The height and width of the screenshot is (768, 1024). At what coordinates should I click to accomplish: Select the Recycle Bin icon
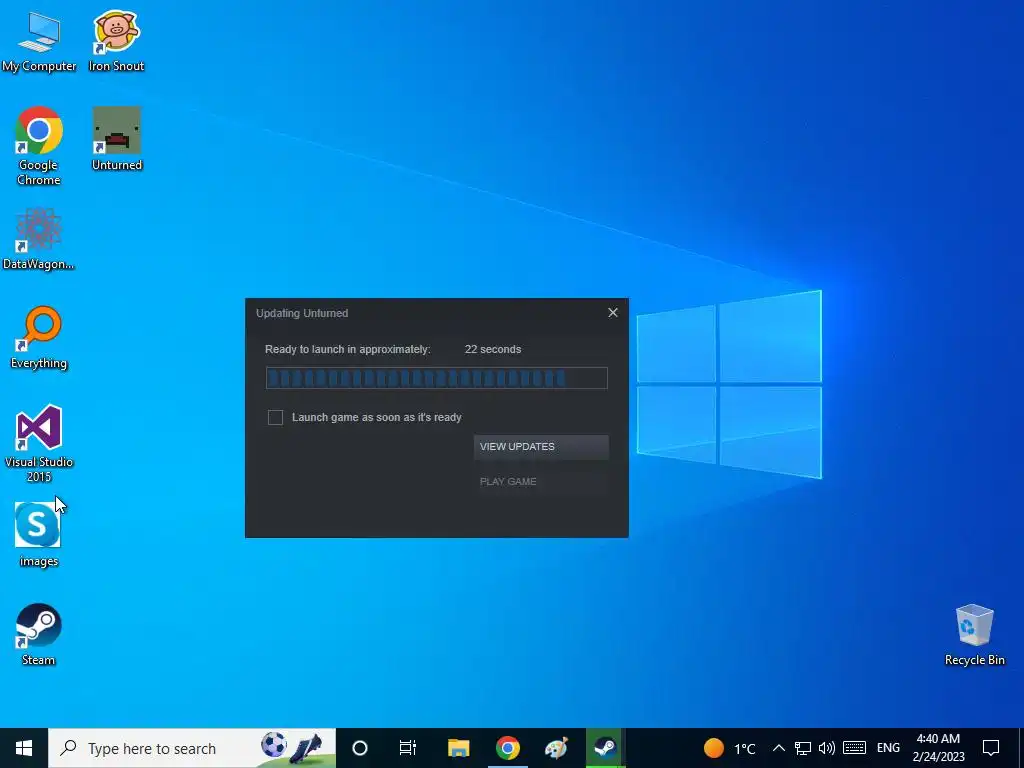(974, 635)
